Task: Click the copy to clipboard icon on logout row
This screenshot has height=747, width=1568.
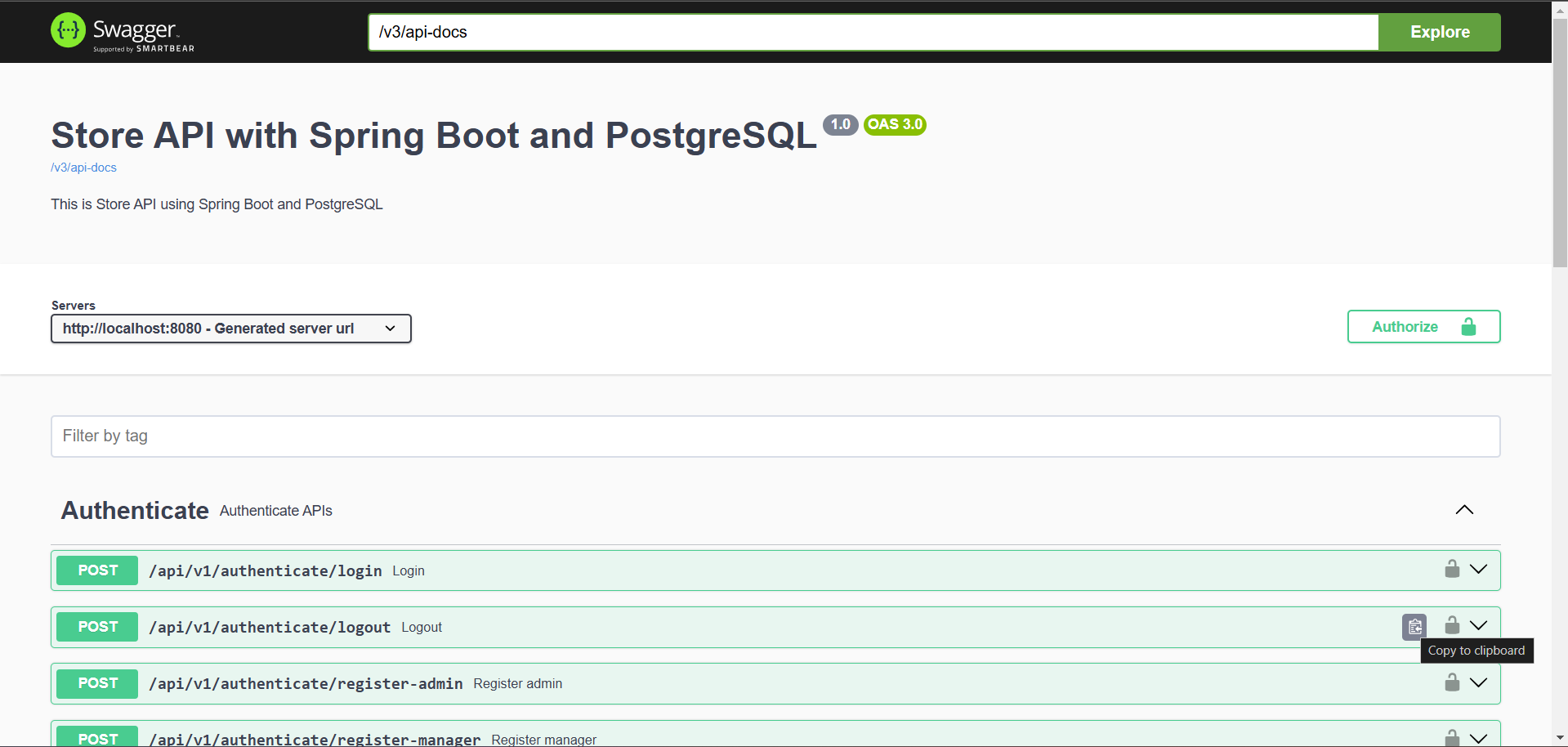Action: point(1414,627)
